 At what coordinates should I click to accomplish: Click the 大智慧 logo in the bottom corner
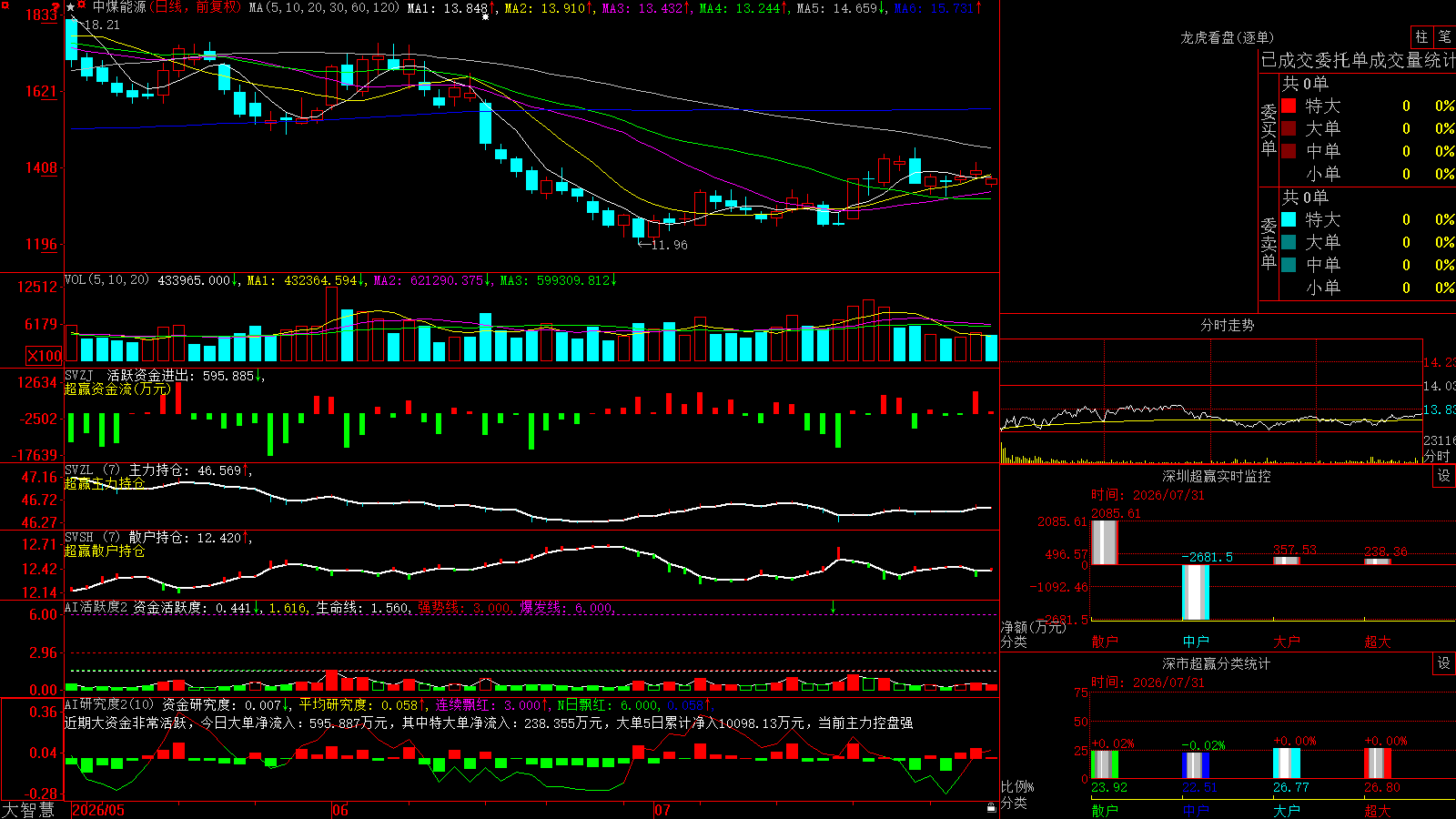coord(28,810)
